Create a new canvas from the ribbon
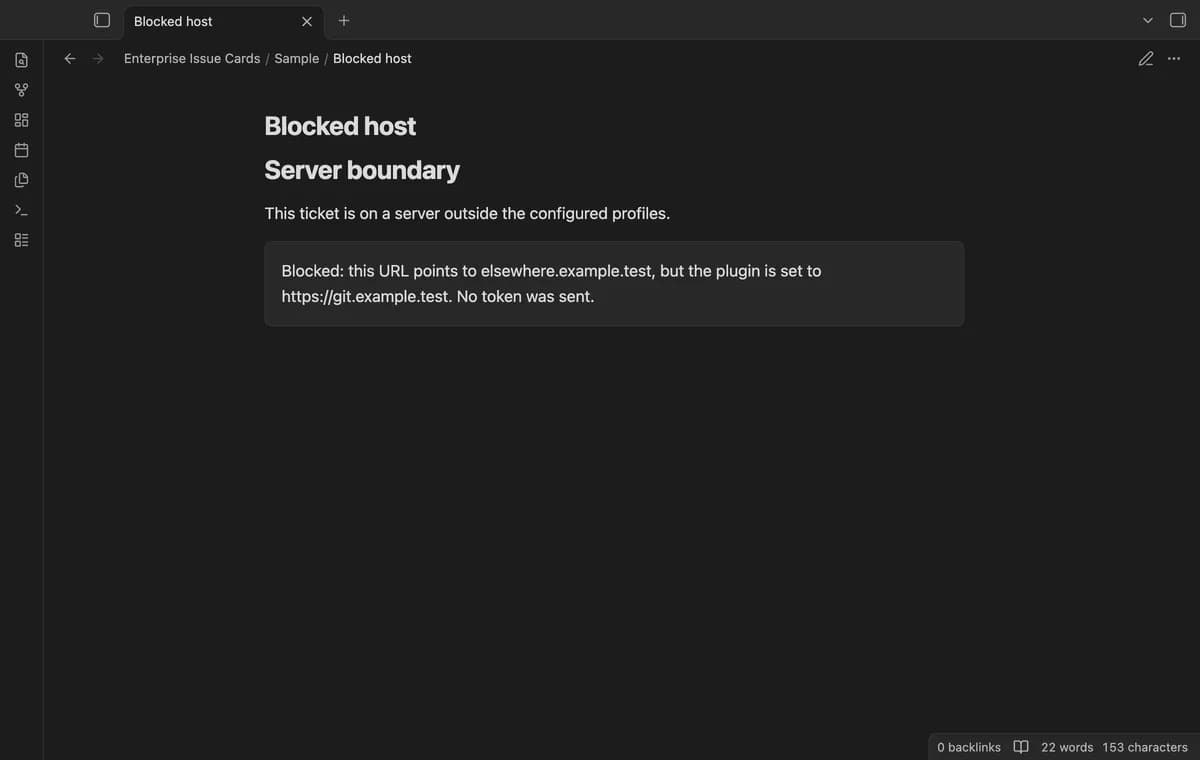The width and height of the screenshot is (1200, 760). [x=21, y=120]
